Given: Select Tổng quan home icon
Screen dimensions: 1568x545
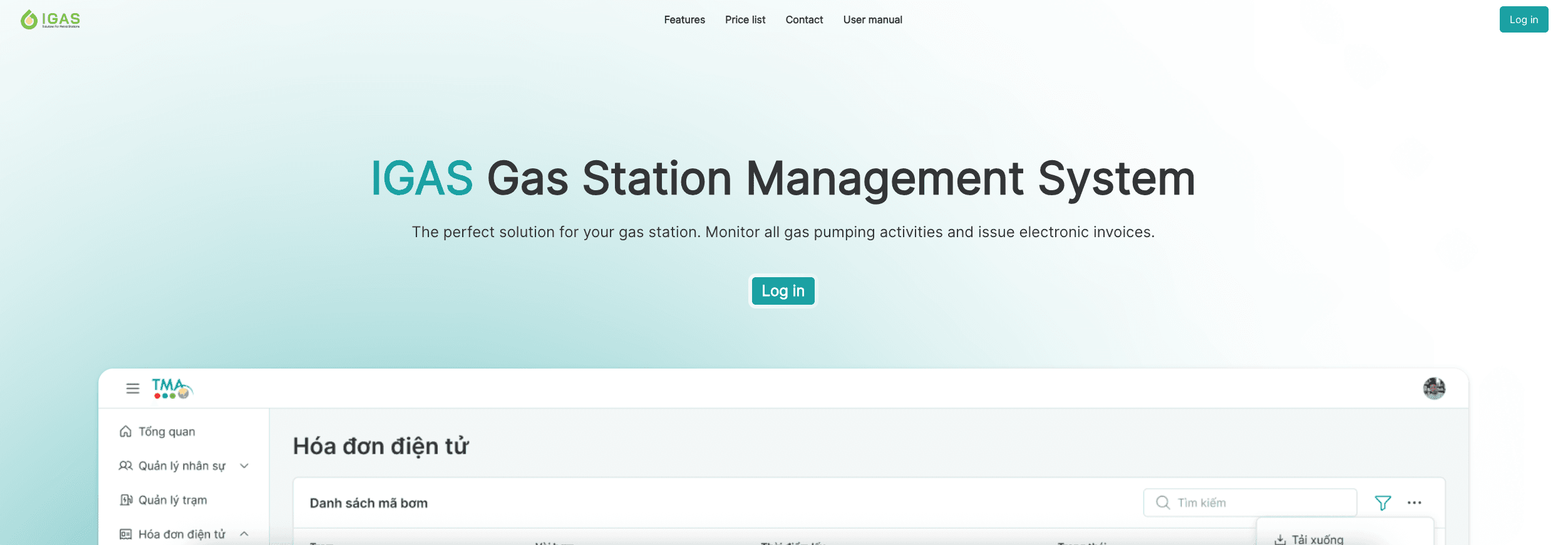Looking at the screenshot, I should pyautogui.click(x=125, y=432).
